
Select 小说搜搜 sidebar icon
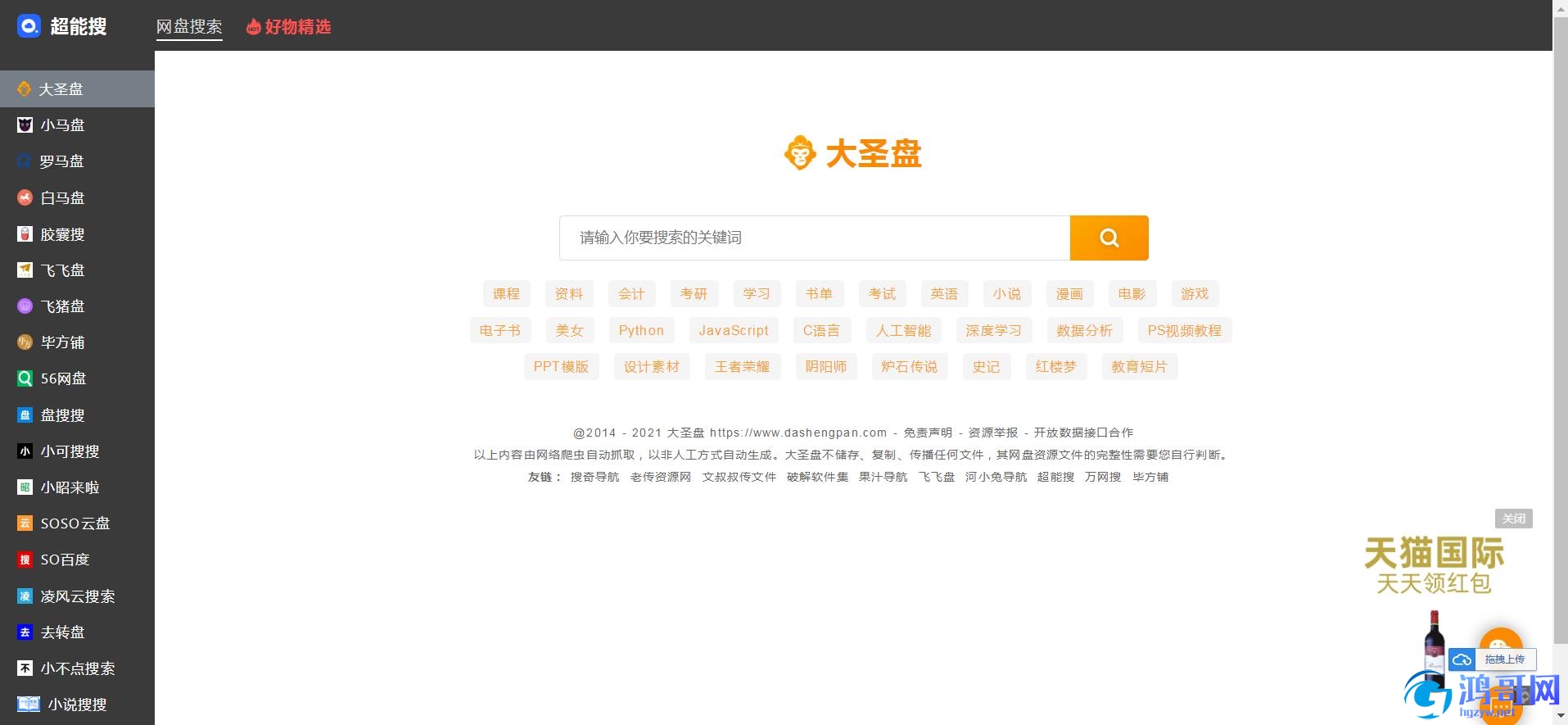(x=29, y=704)
